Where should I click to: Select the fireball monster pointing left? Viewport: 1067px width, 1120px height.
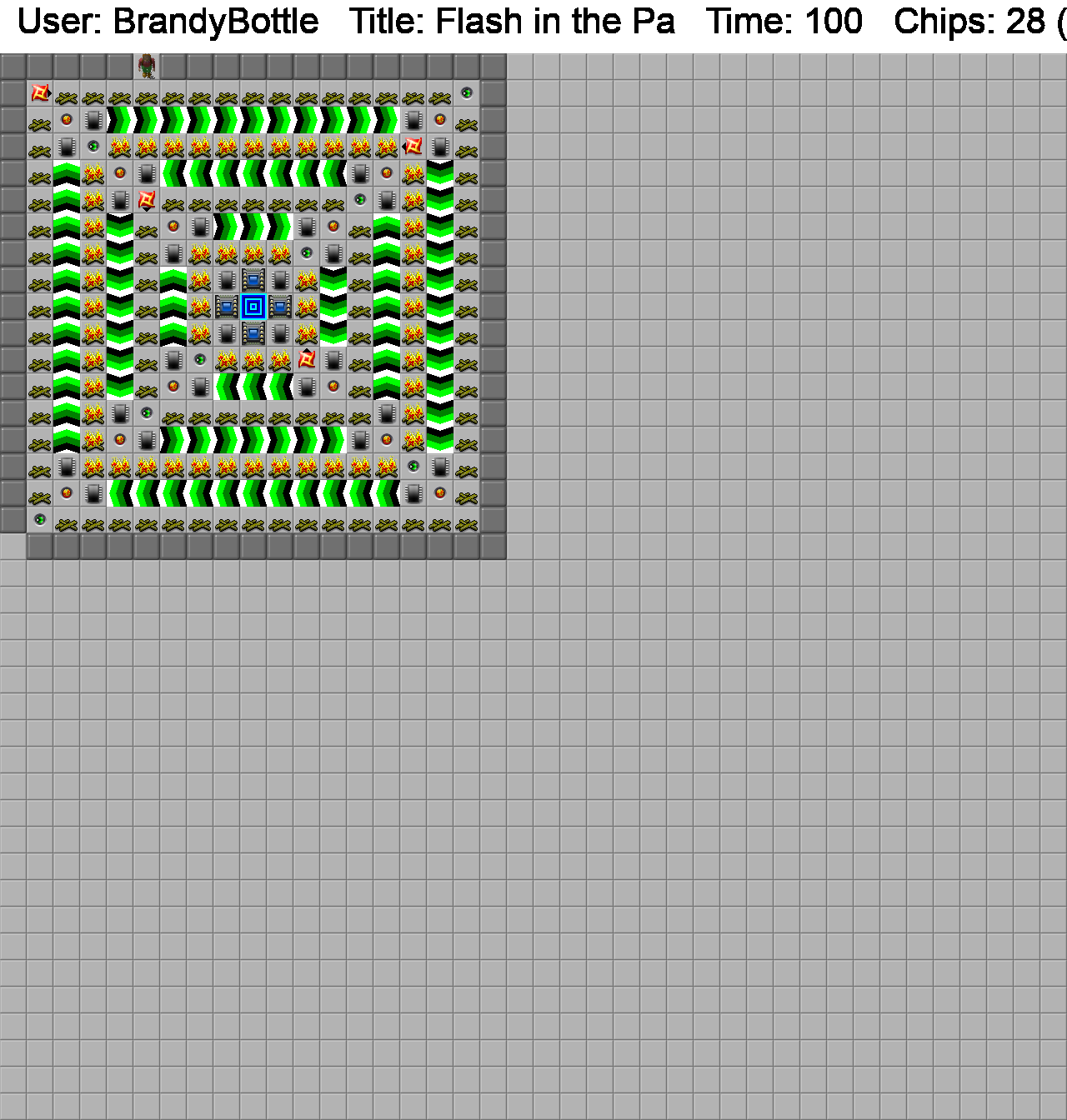click(x=413, y=147)
